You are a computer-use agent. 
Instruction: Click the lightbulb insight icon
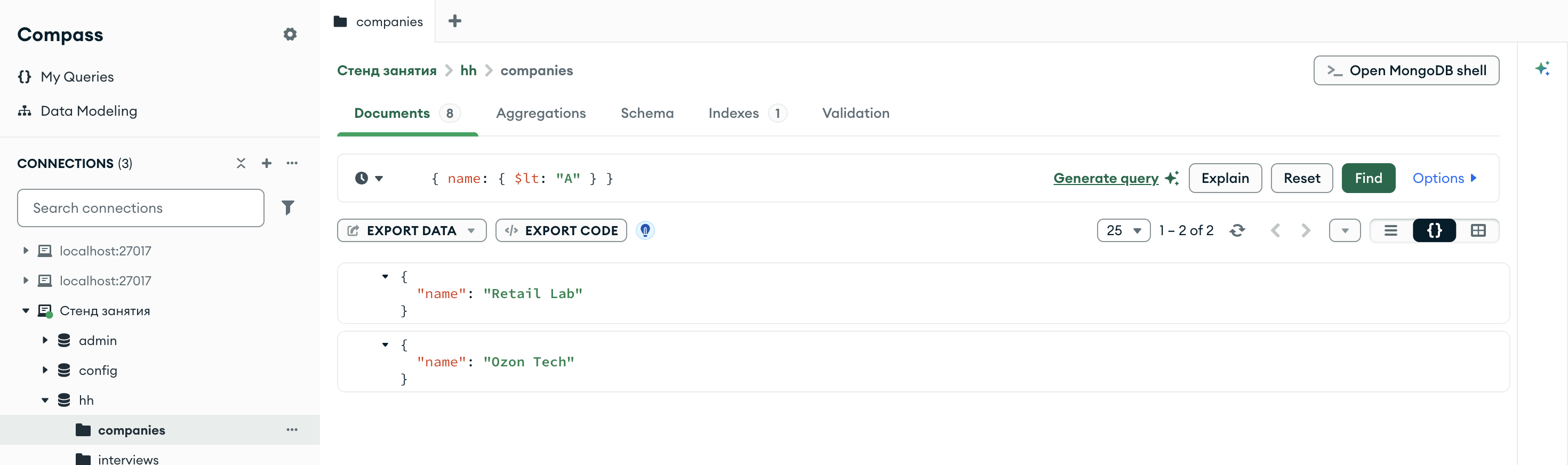645,231
